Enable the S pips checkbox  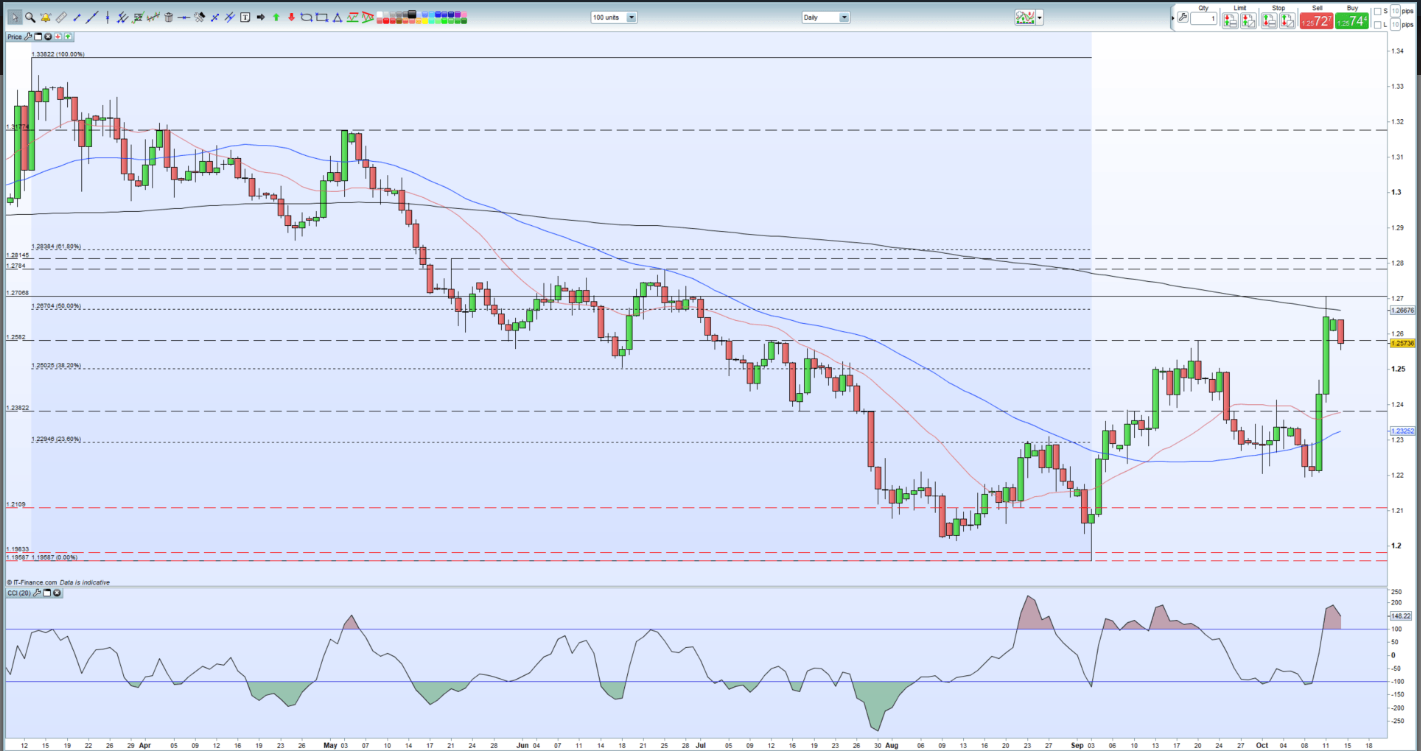click(x=1377, y=11)
